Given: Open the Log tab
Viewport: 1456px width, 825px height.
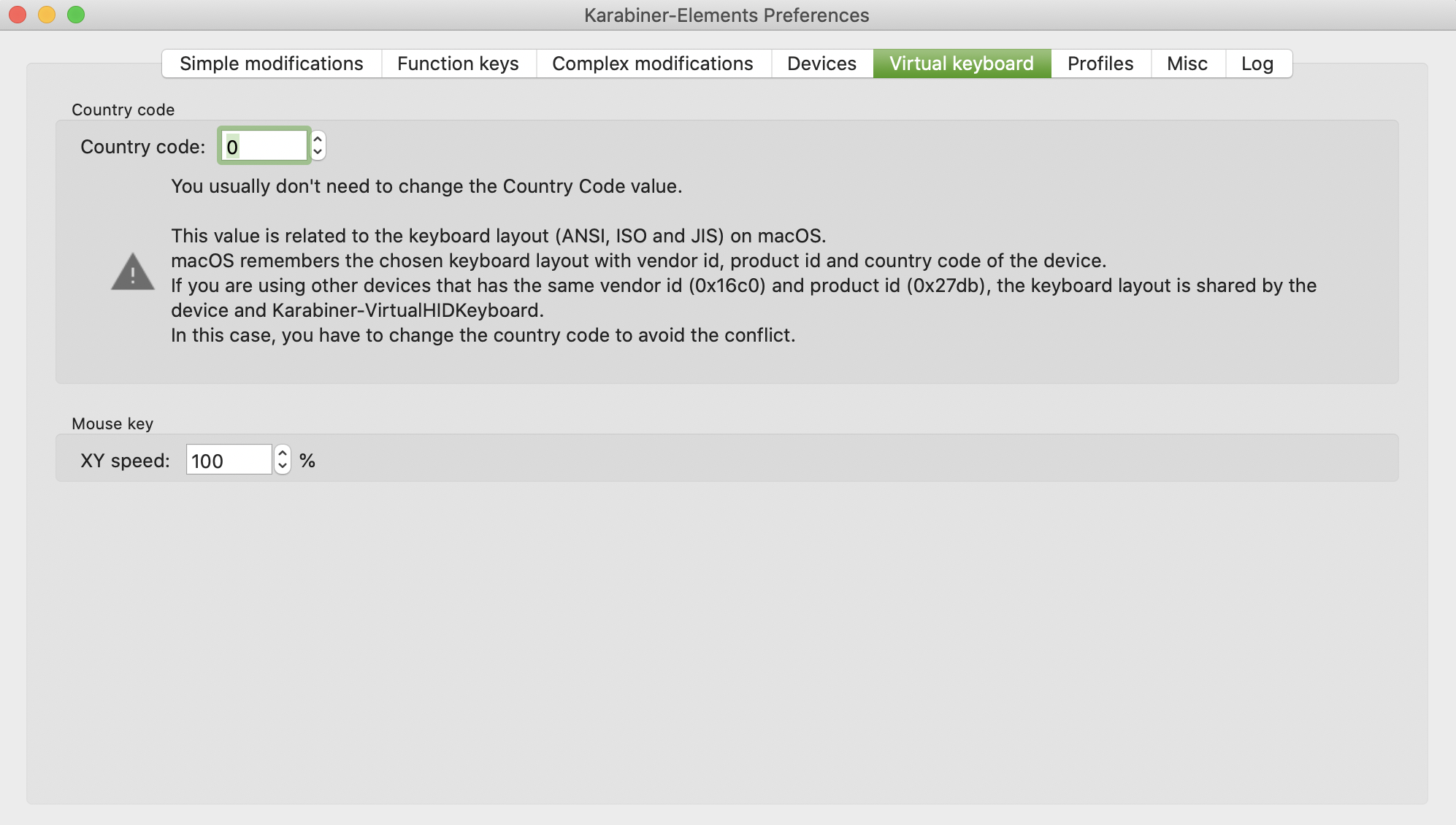Looking at the screenshot, I should point(1257,64).
